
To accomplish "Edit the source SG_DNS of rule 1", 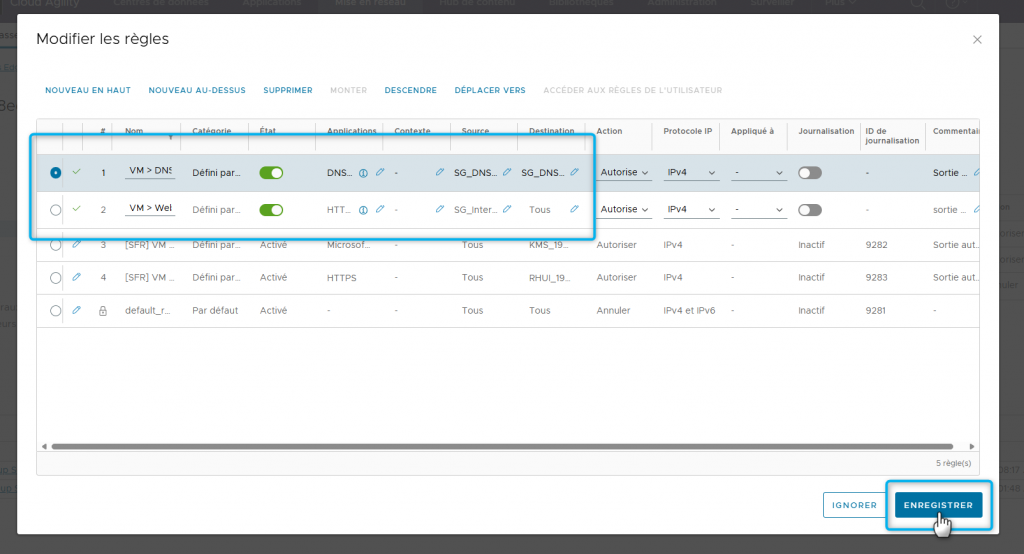I will pos(507,173).
